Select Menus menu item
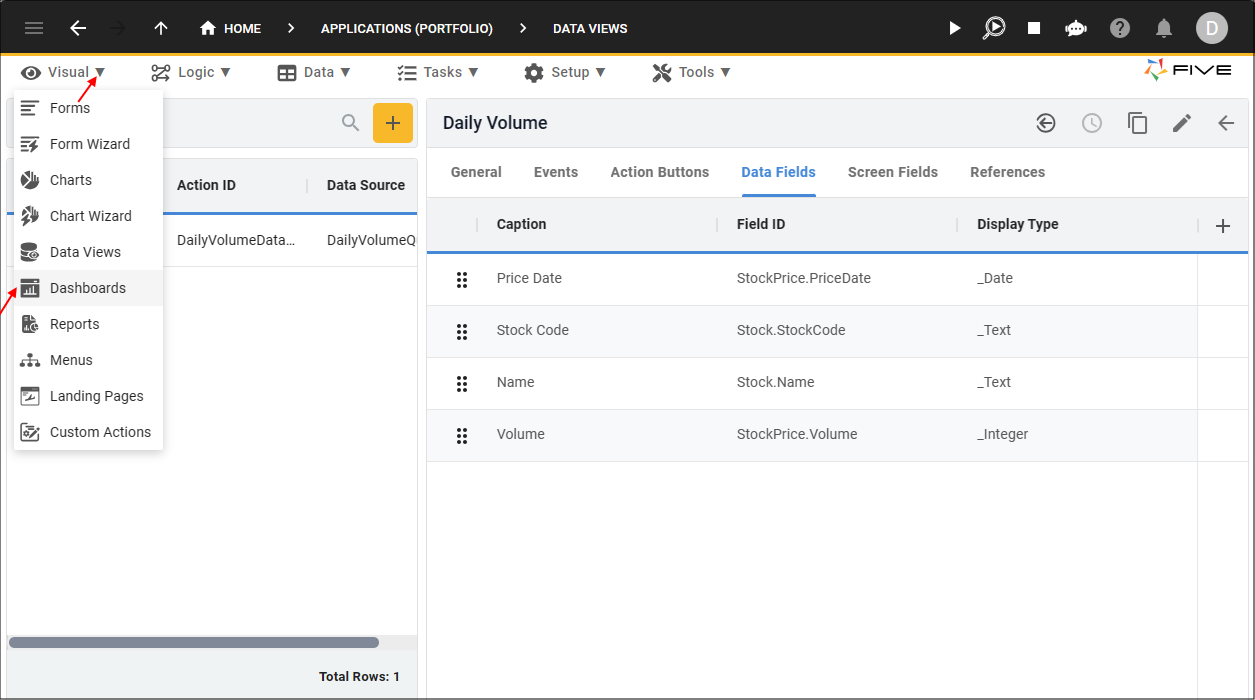 coord(88,360)
